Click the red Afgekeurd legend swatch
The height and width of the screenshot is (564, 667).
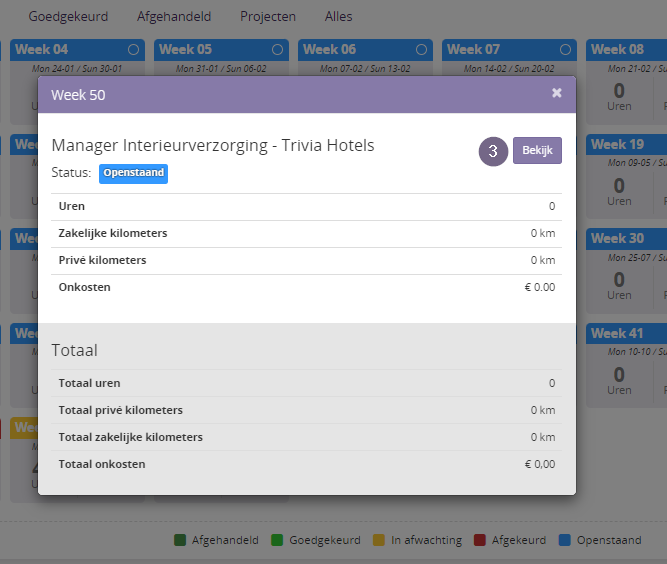pyautogui.click(x=480, y=540)
